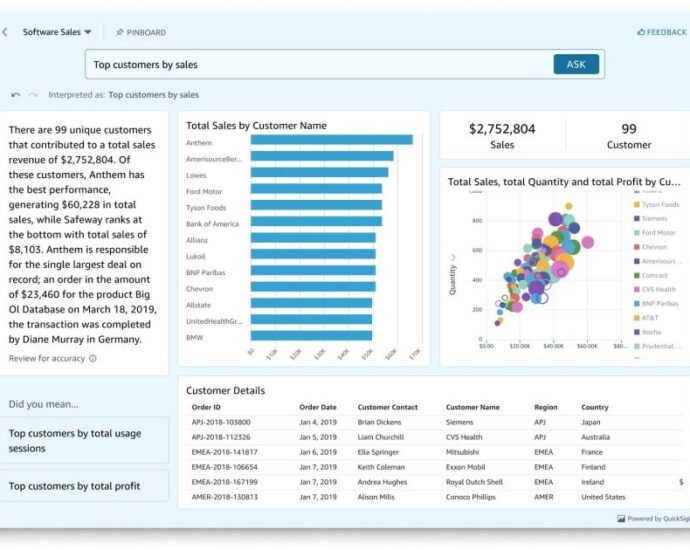The width and height of the screenshot is (690, 550).
Task: Click the Anthem bar in sales chart
Action: coord(332,140)
